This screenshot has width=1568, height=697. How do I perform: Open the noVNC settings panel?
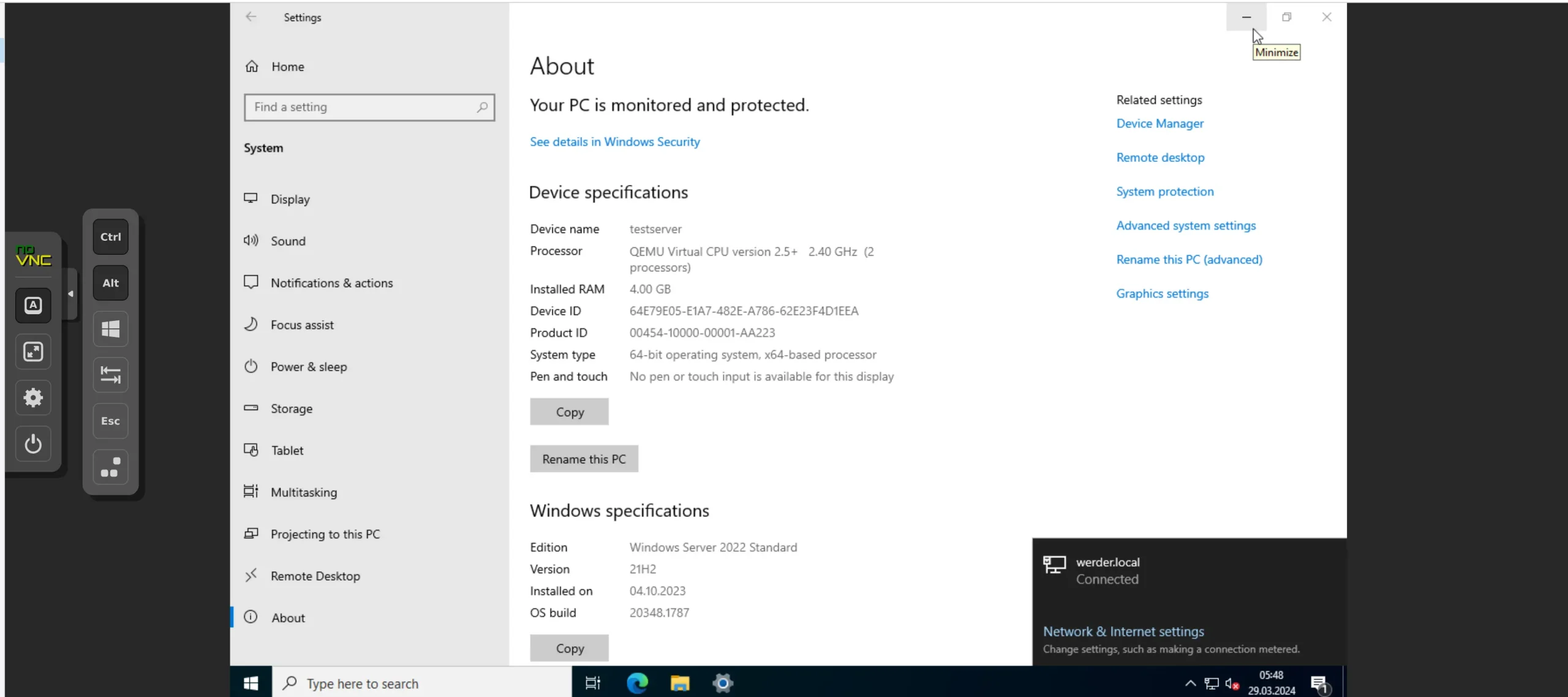point(33,397)
